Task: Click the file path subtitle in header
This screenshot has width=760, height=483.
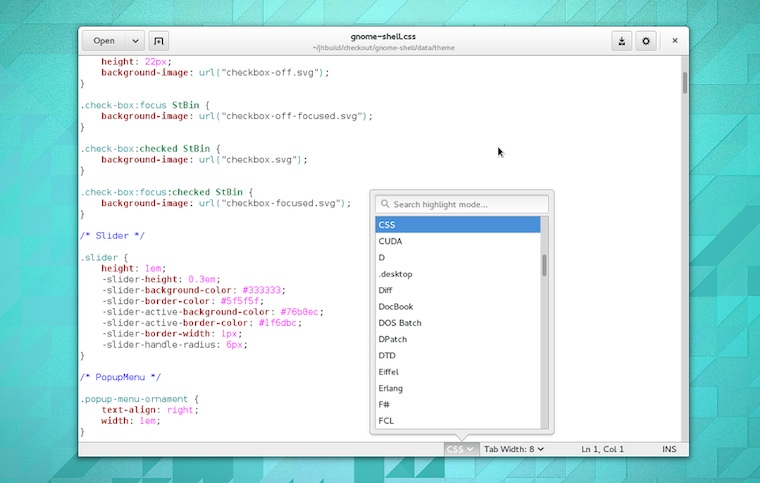Action: coord(383,48)
